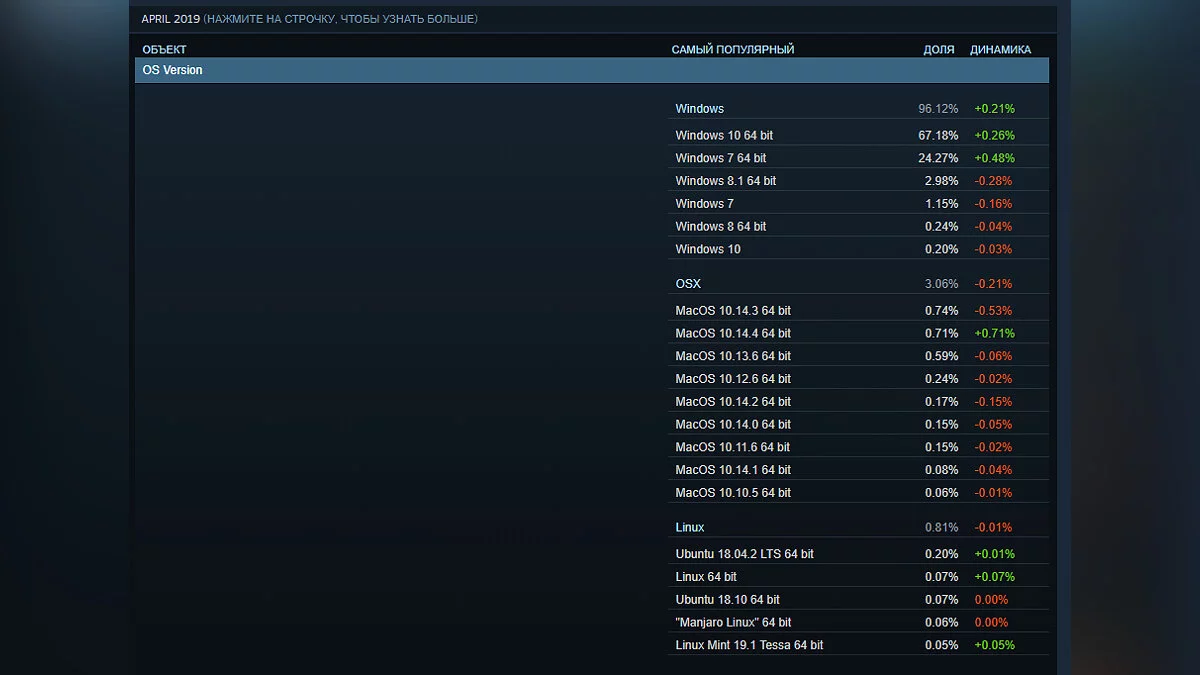Collapse the OS Version row
Image resolution: width=1200 pixels, height=675 pixels.
click(592, 70)
